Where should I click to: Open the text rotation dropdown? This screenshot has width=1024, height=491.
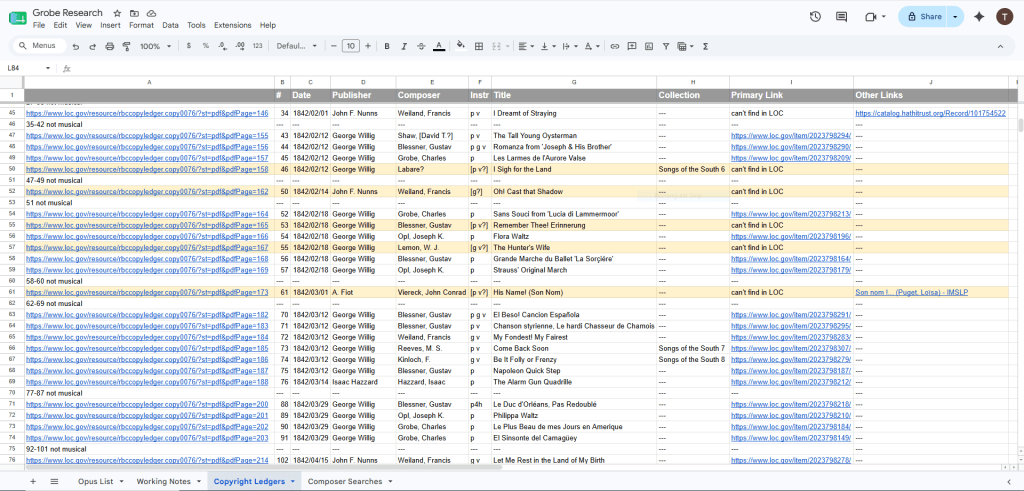point(592,46)
